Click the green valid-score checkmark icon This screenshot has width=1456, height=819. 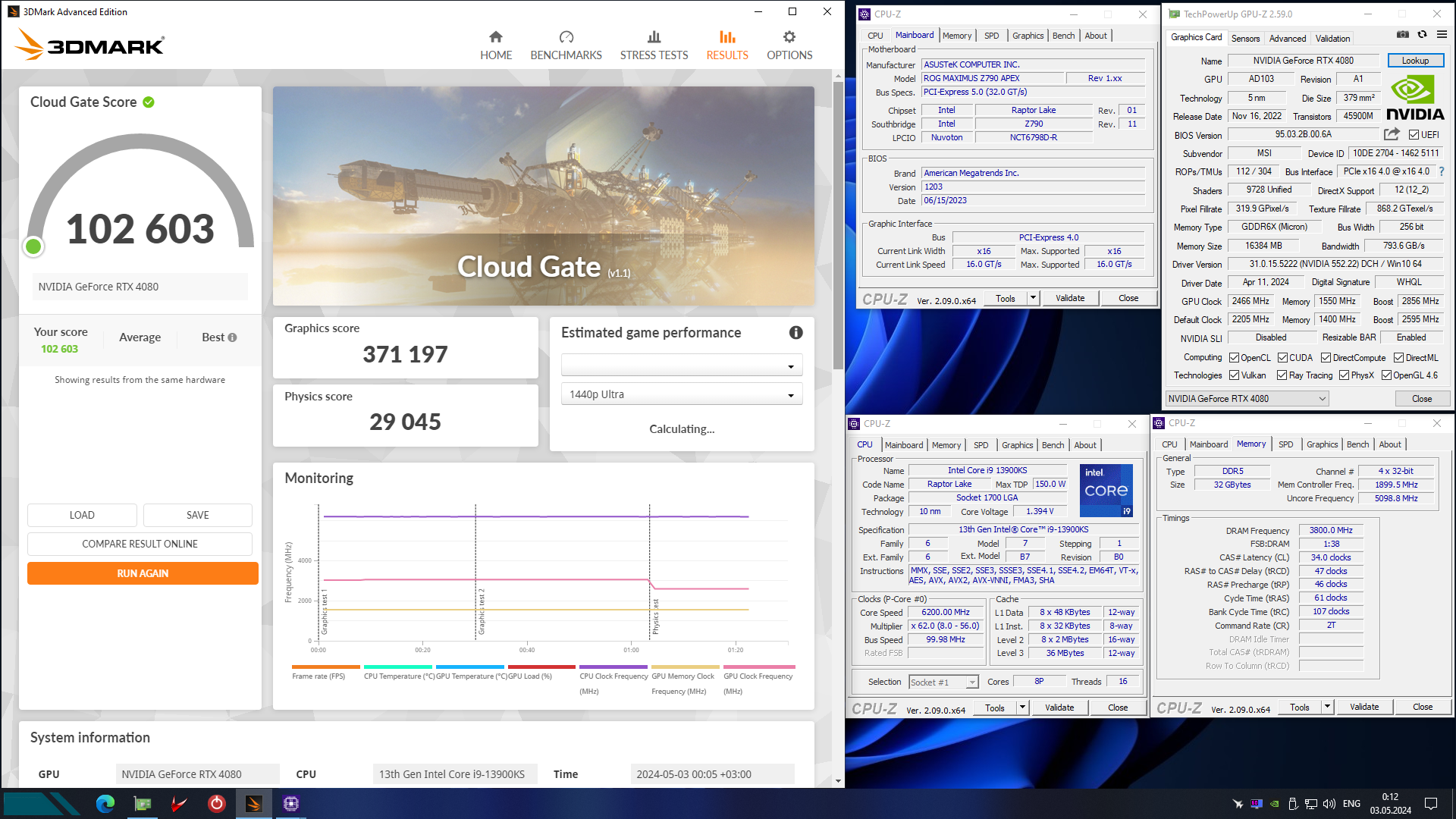pyautogui.click(x=149, y=102)
